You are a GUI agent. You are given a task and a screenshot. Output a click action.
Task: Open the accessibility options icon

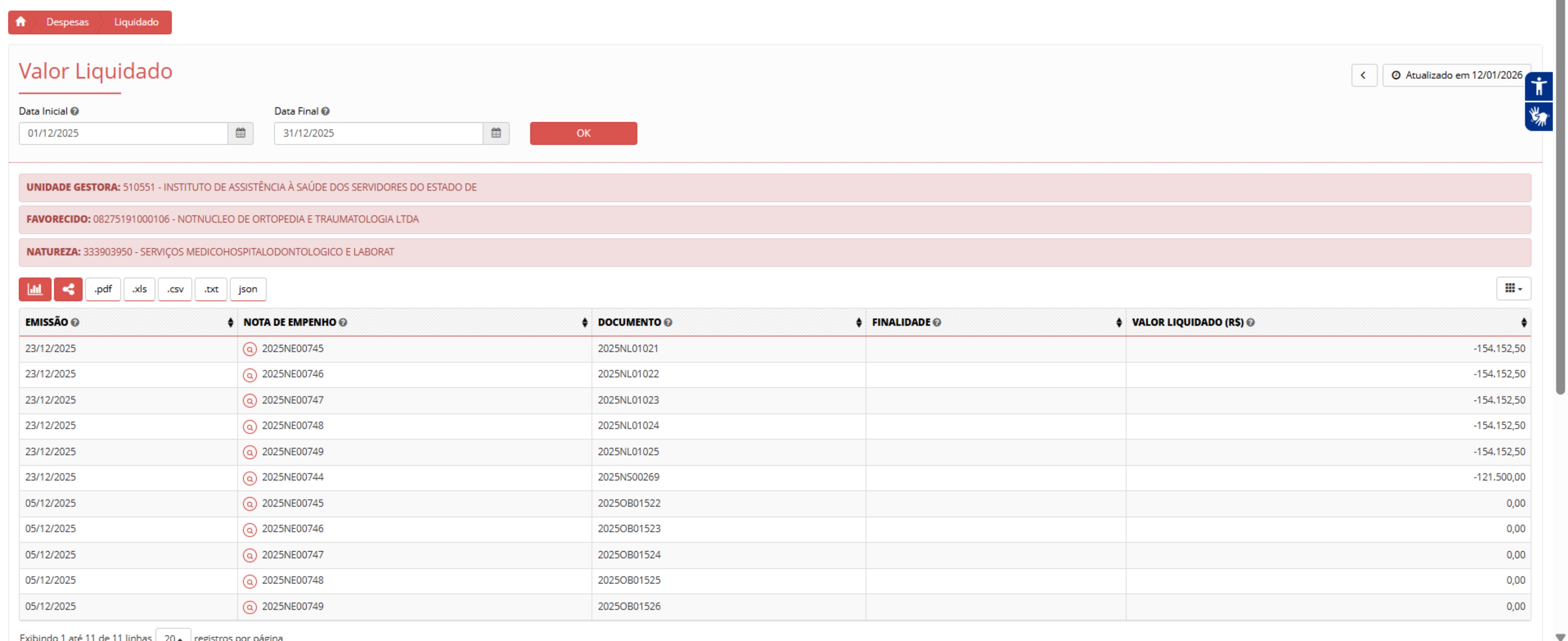coord(1538,86)
